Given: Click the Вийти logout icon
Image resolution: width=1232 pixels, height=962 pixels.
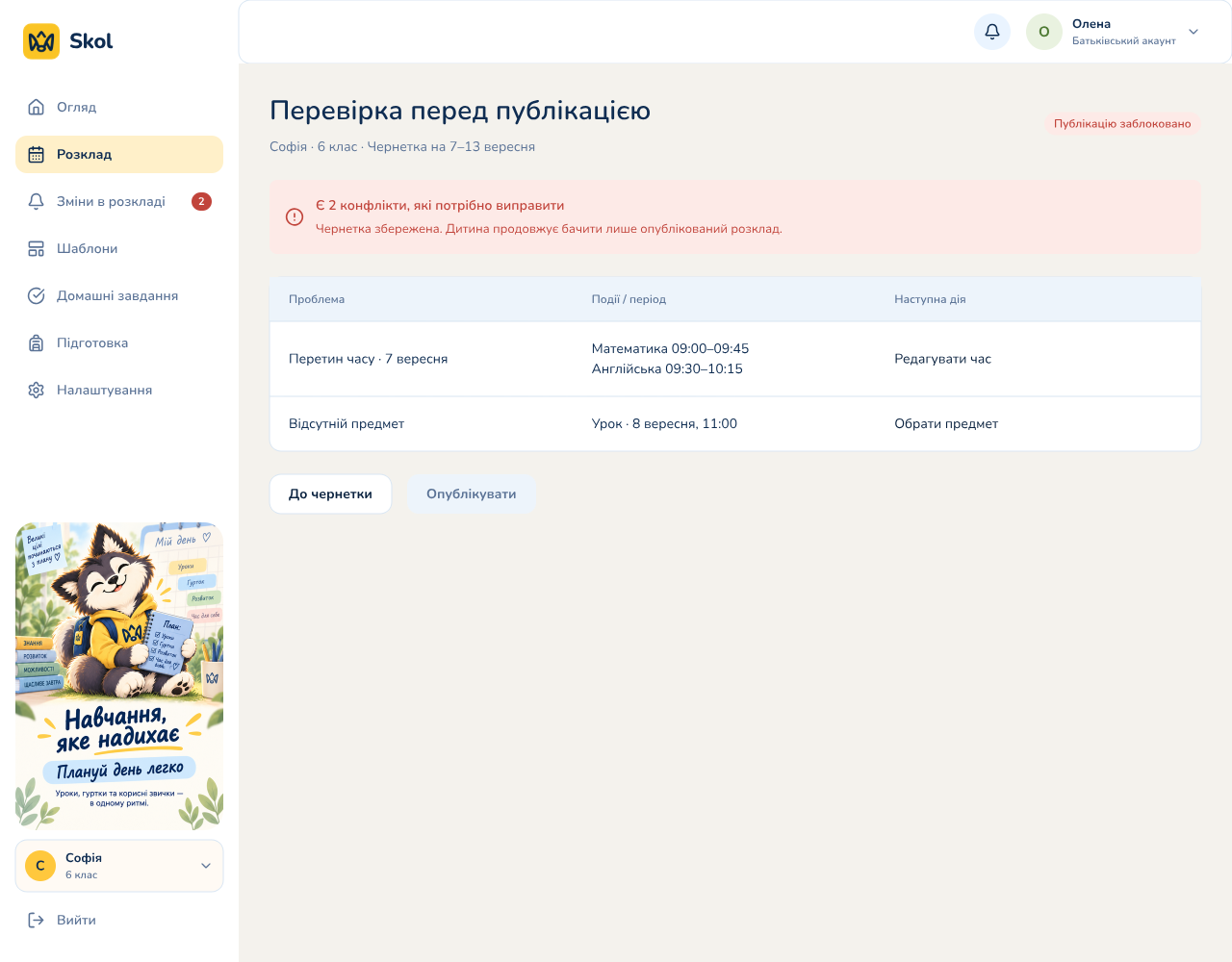Looking at the screenshot, I should tap(37, 920).
